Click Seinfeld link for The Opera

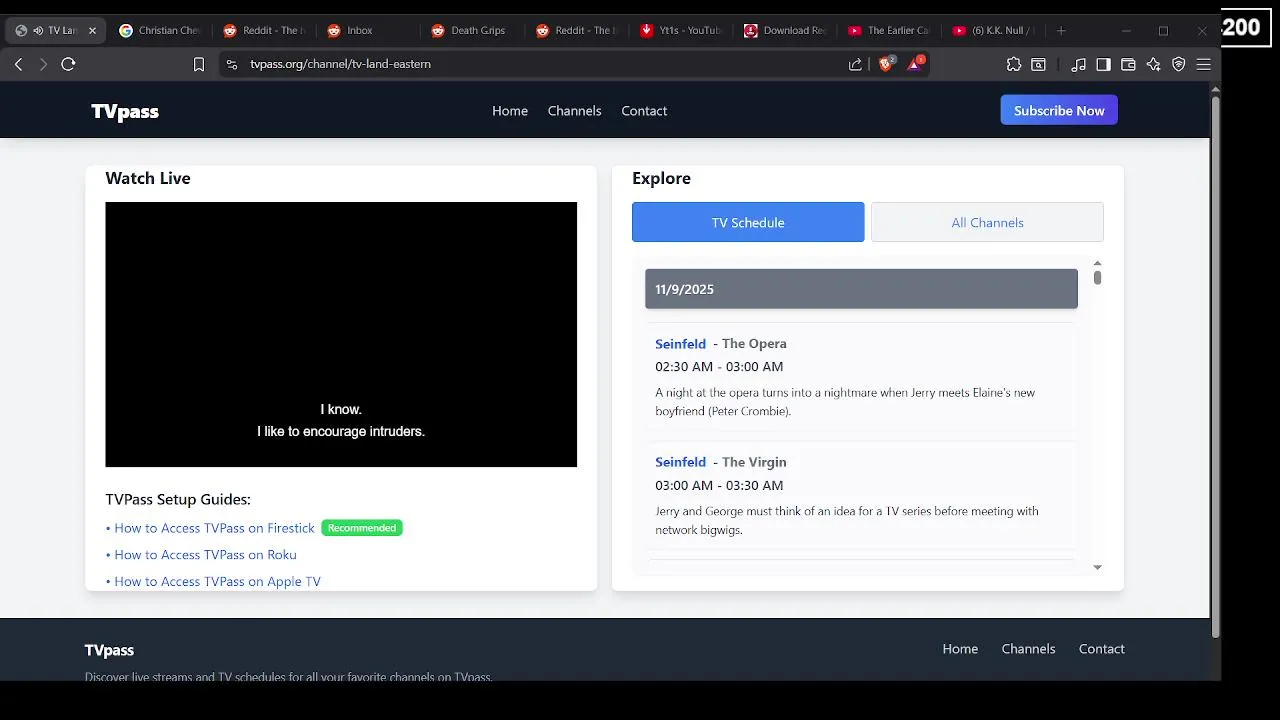[680, 344]
